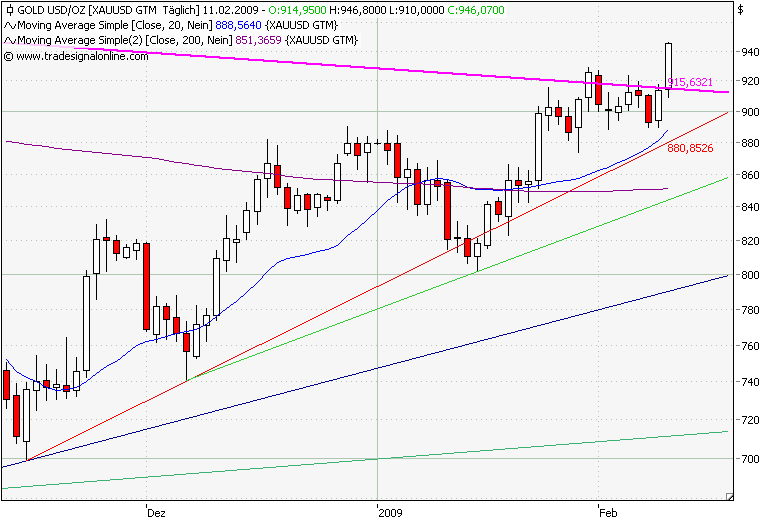Click the low value L:910,0000

click(416, 10)
